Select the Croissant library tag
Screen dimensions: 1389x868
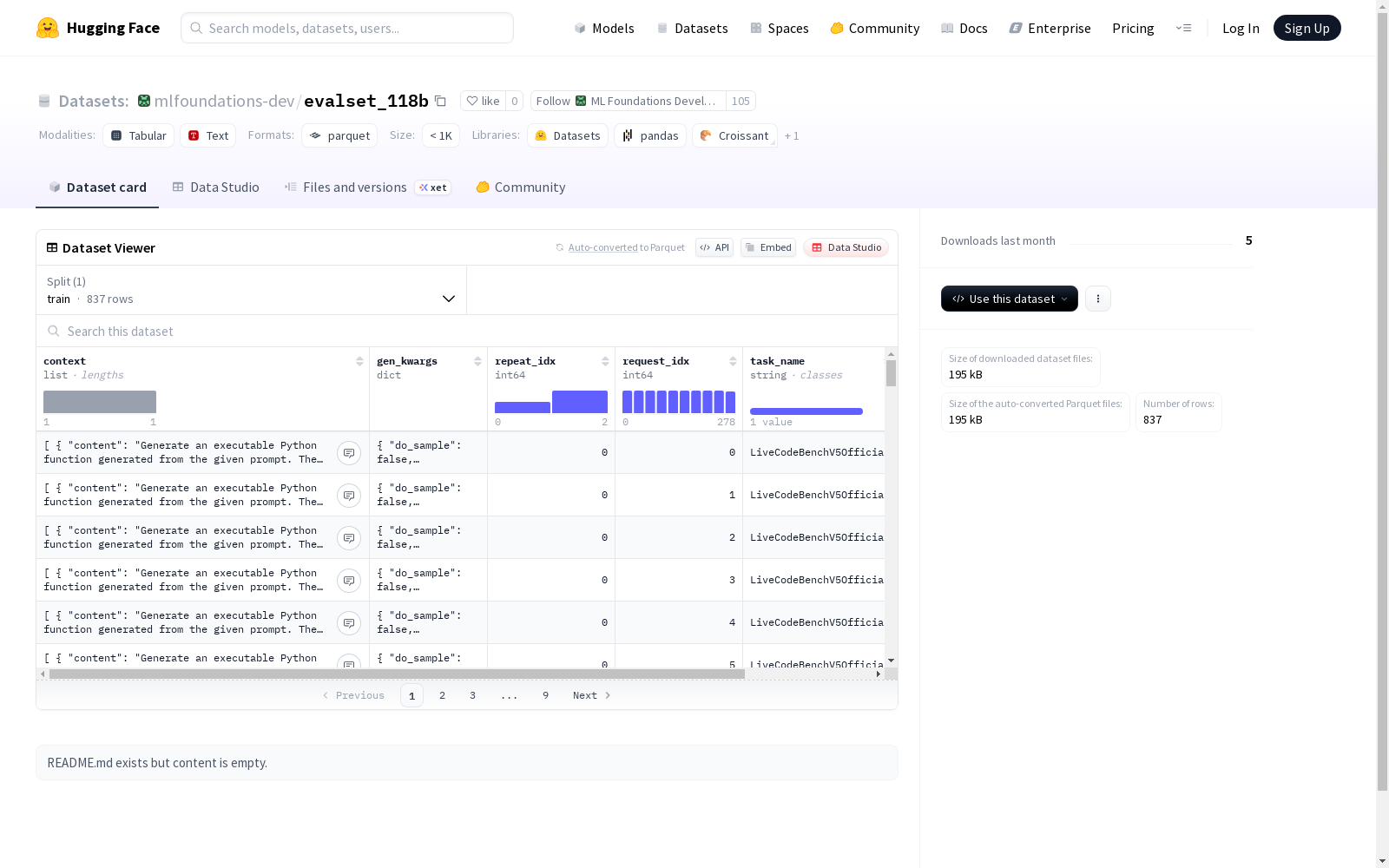(734, 135)
